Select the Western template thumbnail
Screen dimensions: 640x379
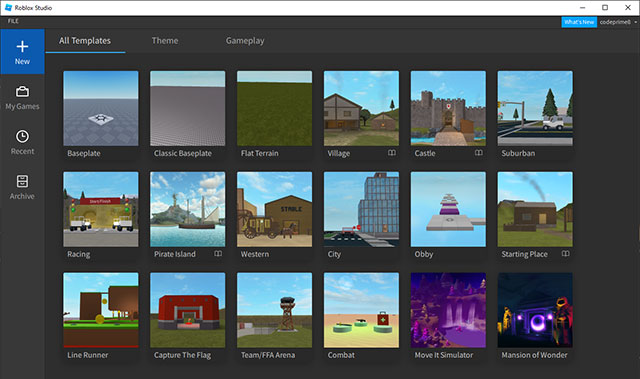tap(274, 209)
